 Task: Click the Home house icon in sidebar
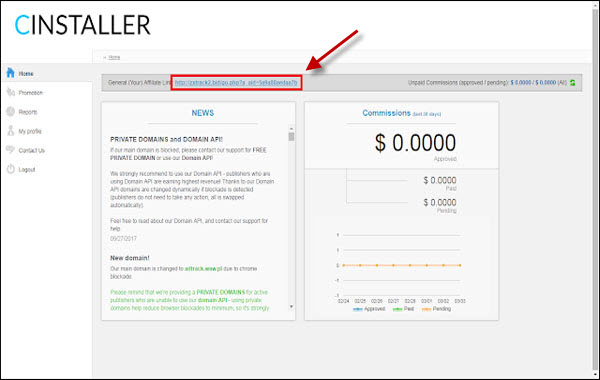(x=10, y=73)
